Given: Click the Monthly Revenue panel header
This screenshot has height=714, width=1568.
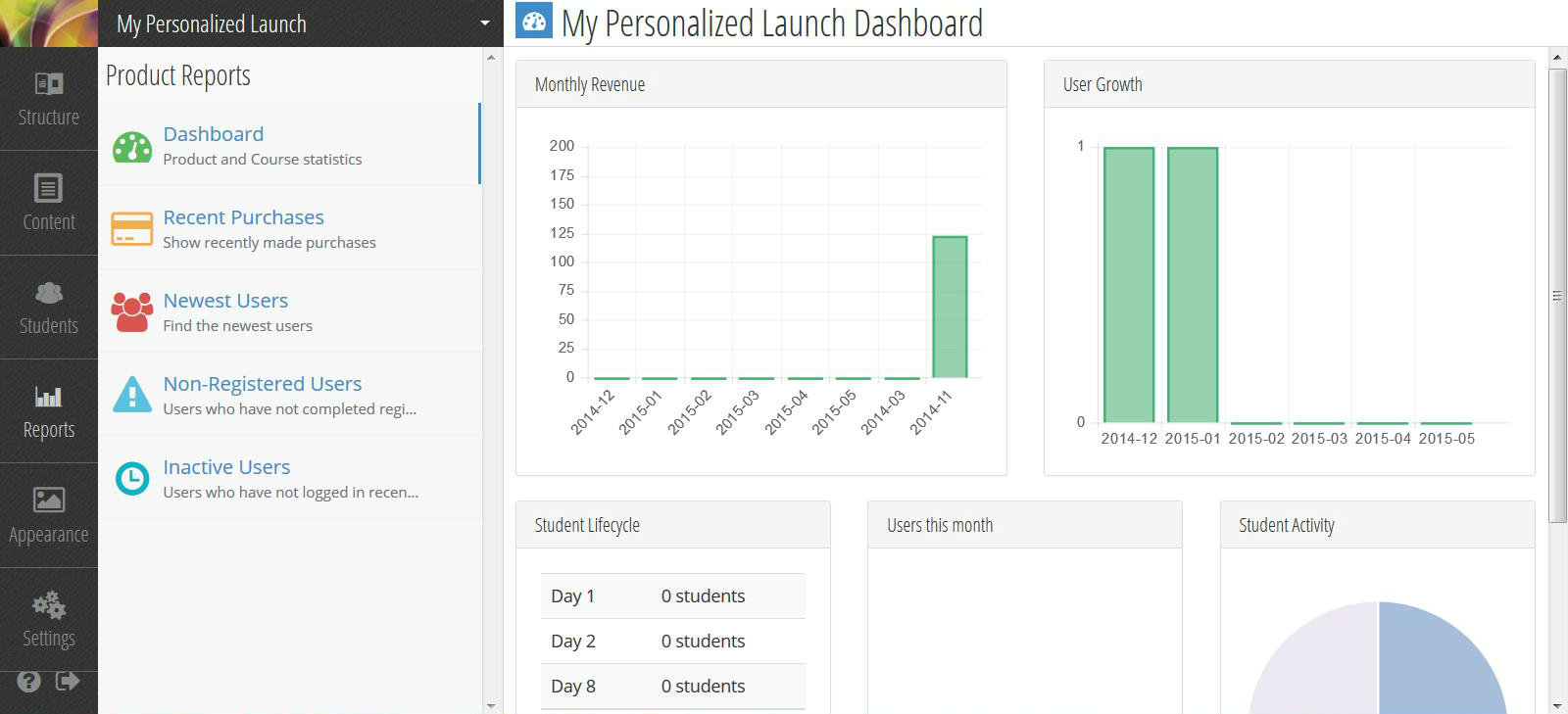Looking at the screenshot, I should pyautogui.click(x=761, y=84).
